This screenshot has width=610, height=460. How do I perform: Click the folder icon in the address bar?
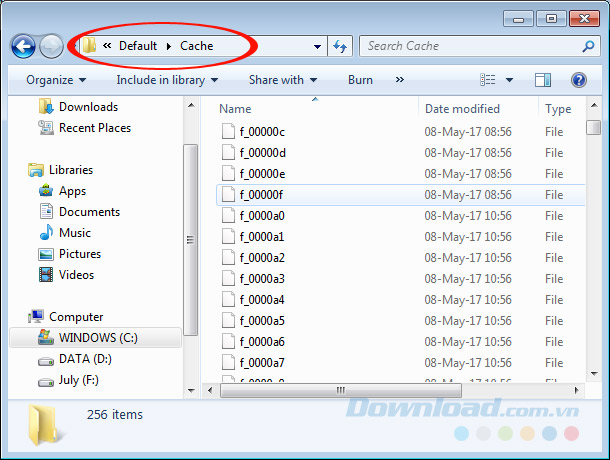click(89, 46)
